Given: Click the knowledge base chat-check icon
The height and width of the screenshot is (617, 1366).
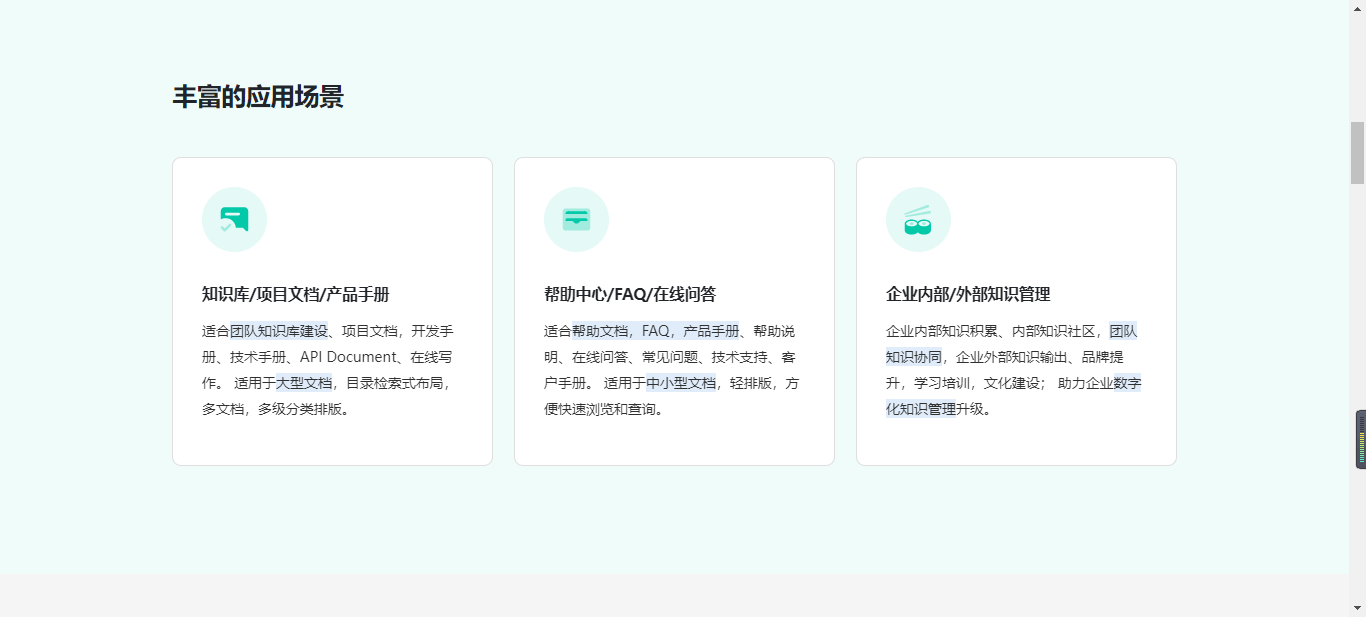Looking at the screenshot, I should pyautogui.click(x=234, y=219).
